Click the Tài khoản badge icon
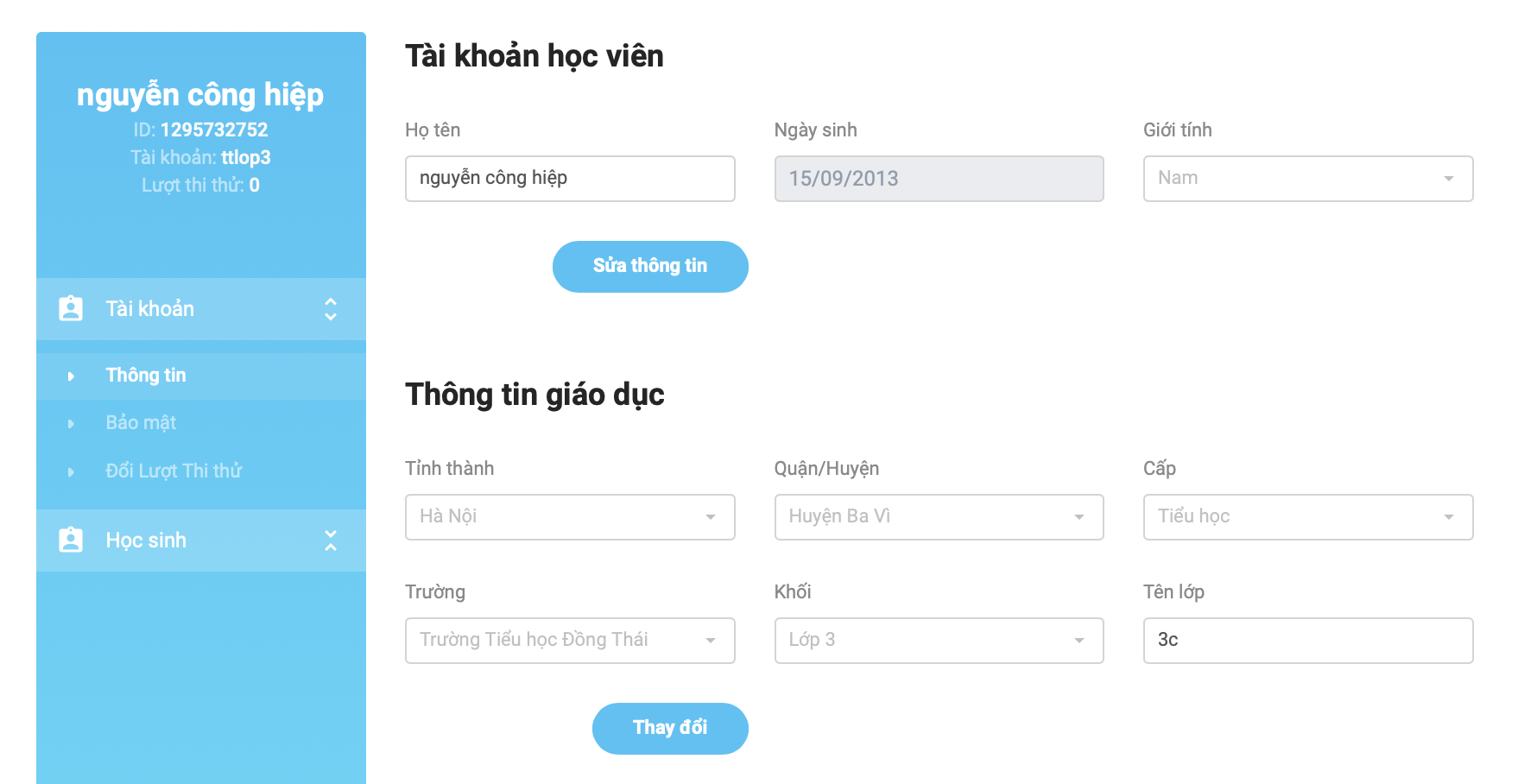Image resolution: width=1518 pixels, height=784 pixels. coord(71,309)
